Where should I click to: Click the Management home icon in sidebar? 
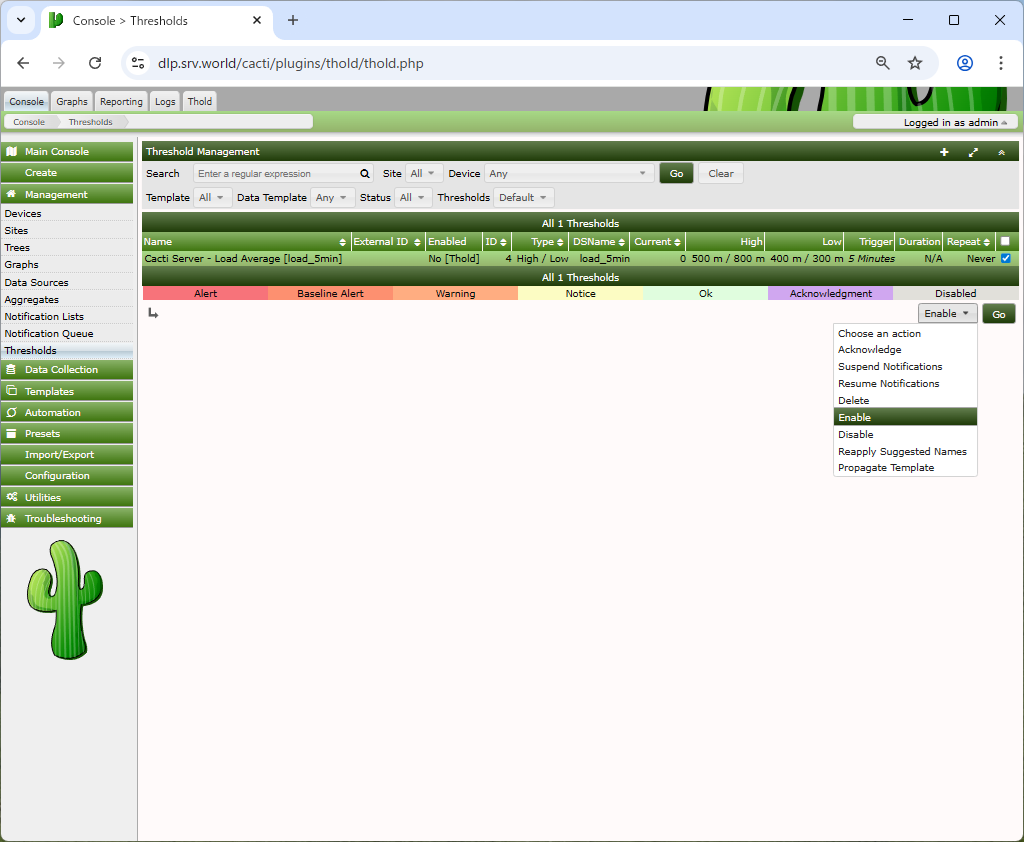pos(12,195)
